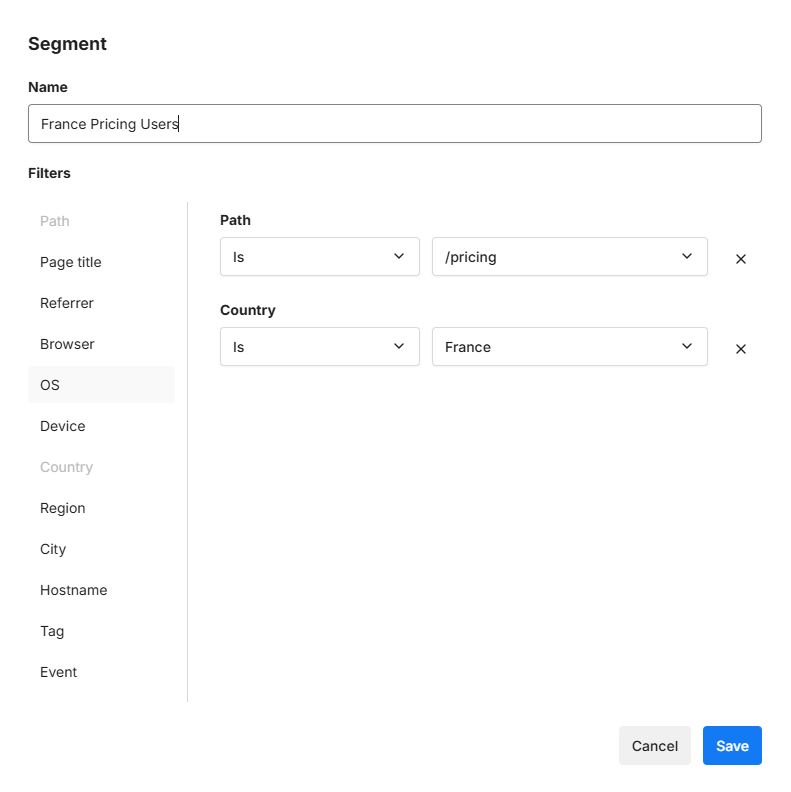The width and height of the screenshot is (791, 792).
Task: Choose the Hostname filter option
Action: click(74, 590)
